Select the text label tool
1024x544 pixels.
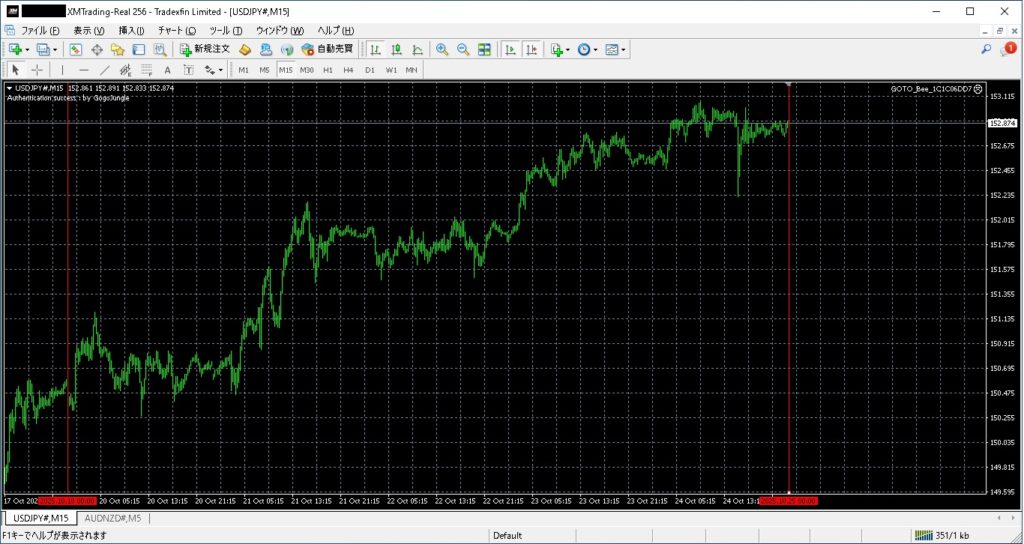167,70
